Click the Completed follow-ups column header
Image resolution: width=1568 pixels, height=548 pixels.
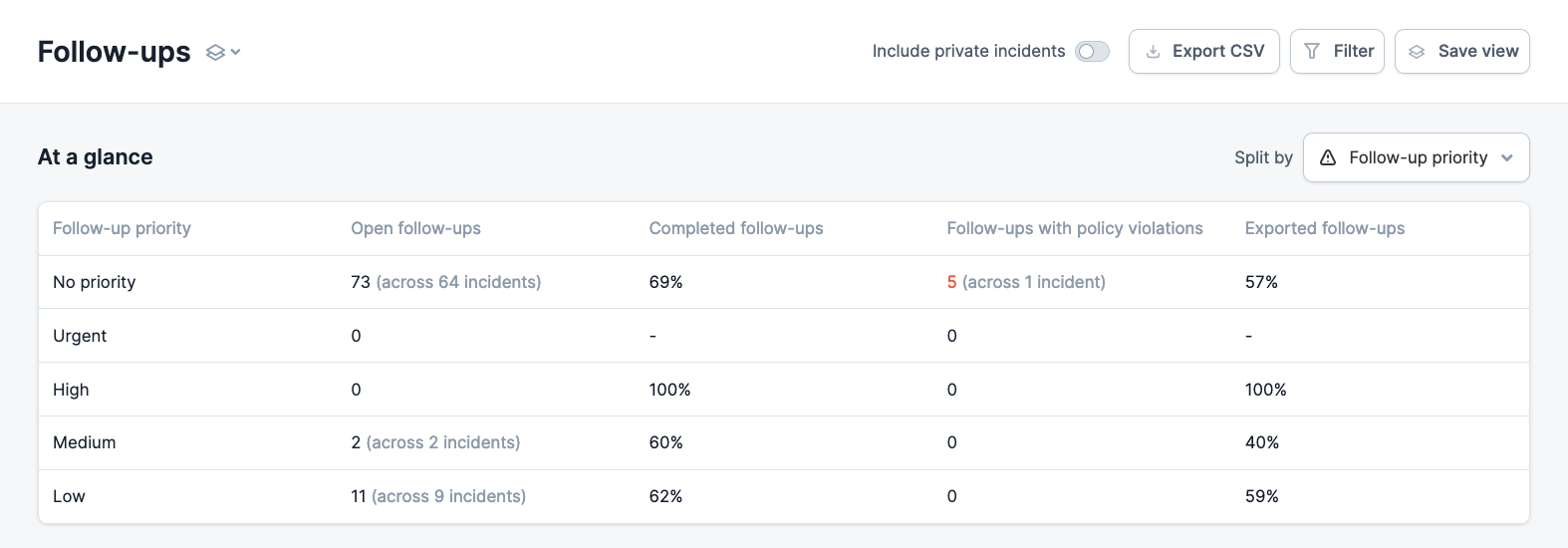tap(735, 228)
